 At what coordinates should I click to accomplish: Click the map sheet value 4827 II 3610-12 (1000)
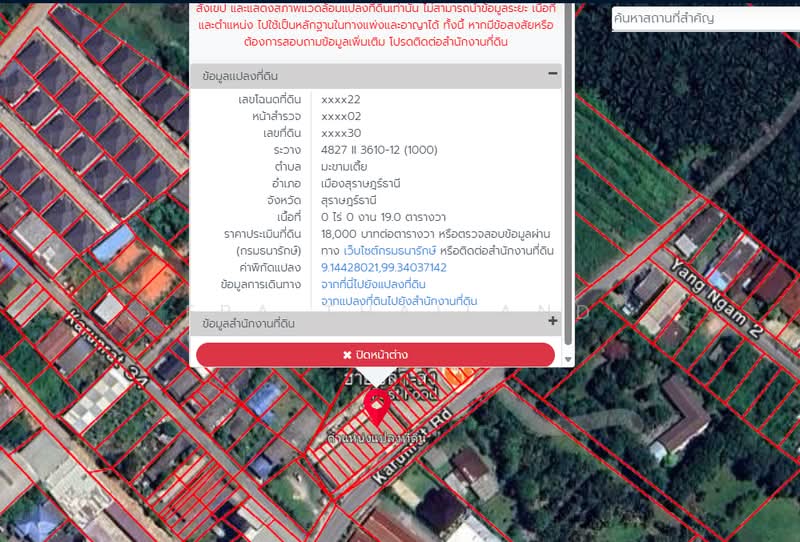point(379,150)
